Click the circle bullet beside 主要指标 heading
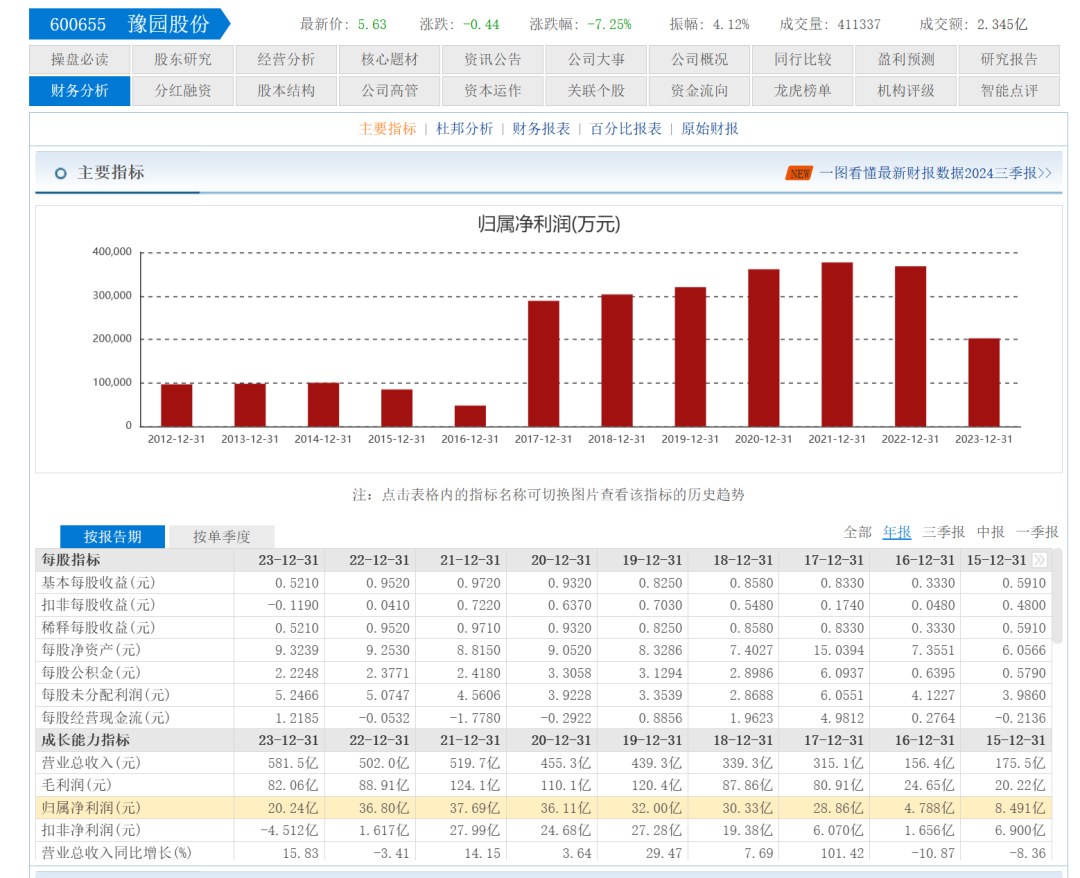Screen dimensions: 1080x878 click(x=61, y=173)
